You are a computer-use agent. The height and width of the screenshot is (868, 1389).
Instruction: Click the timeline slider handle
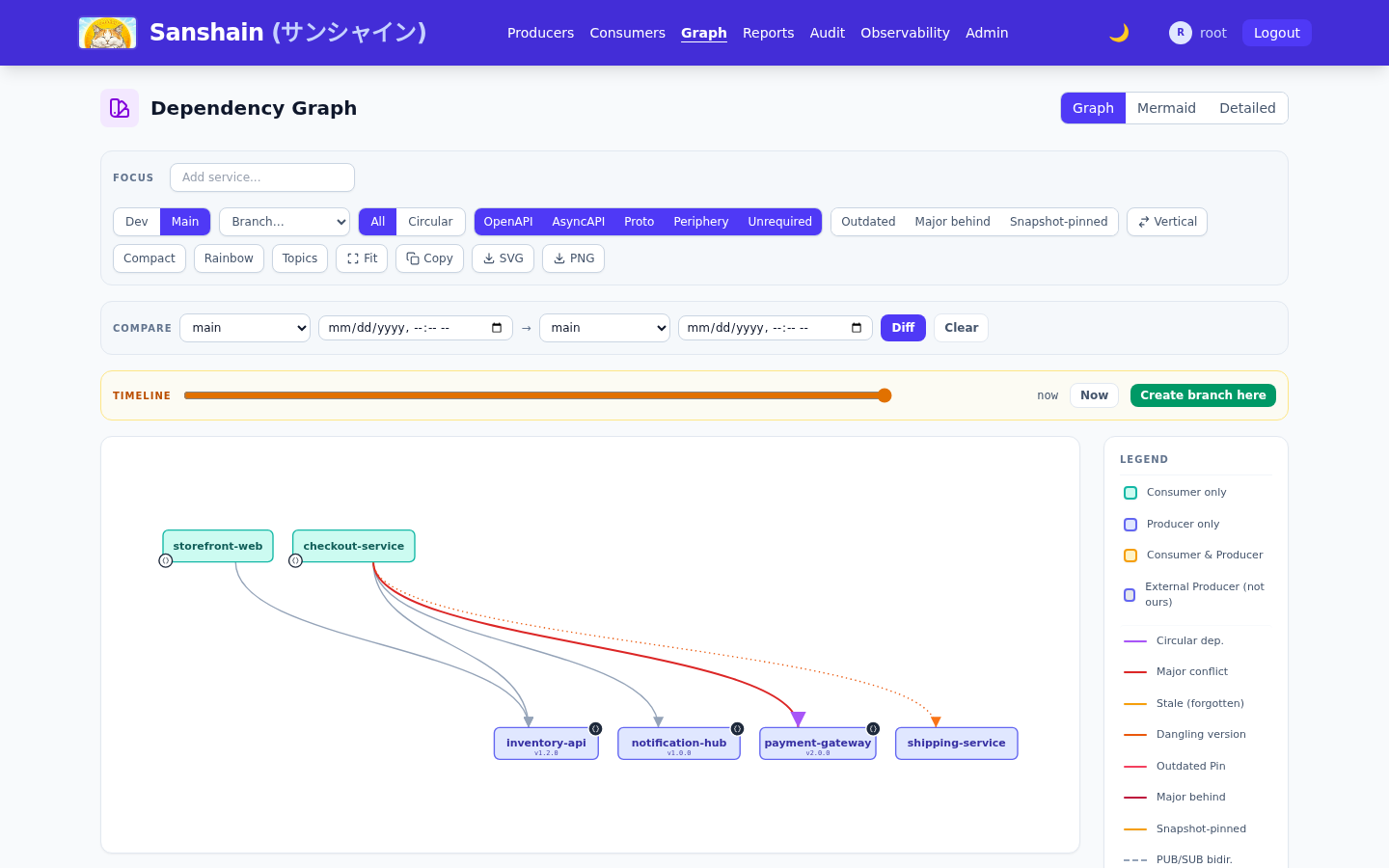click(x=885, y=395)
